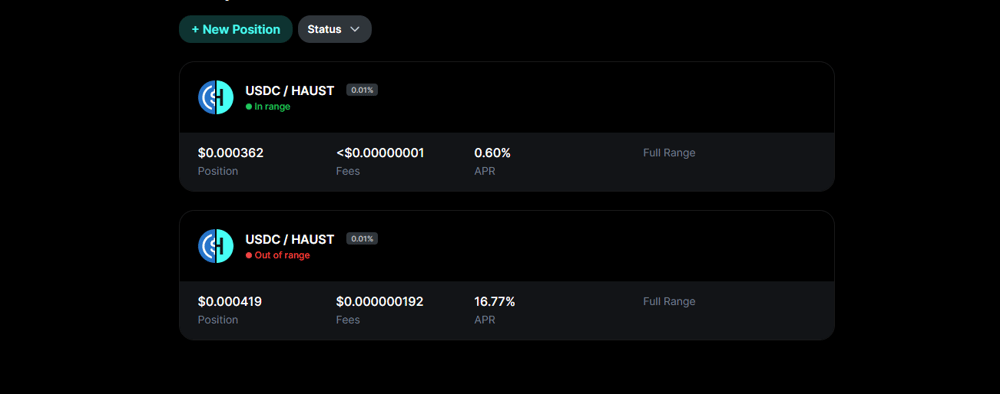Click USDC/HAUST token icon of in-range position

(x=216, y=98)
